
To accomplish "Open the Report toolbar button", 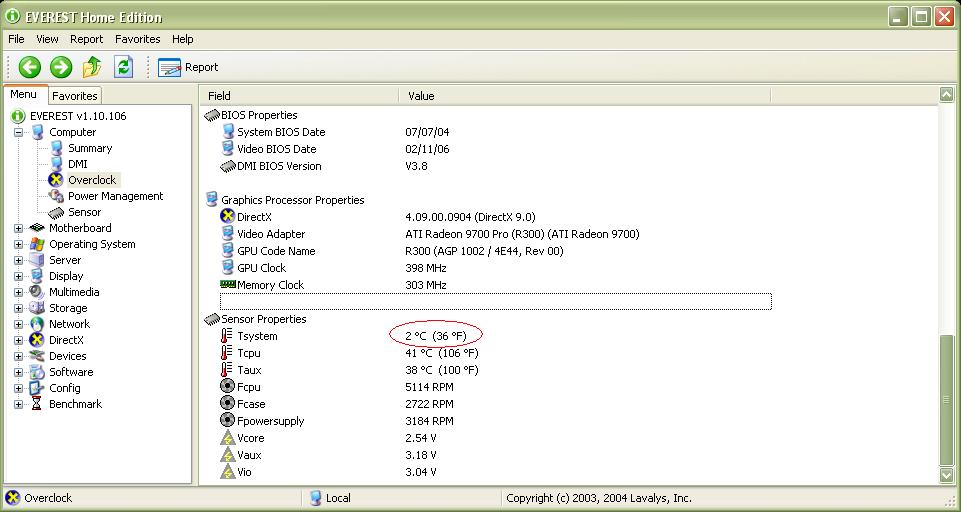I will click(x=188, y=67).
